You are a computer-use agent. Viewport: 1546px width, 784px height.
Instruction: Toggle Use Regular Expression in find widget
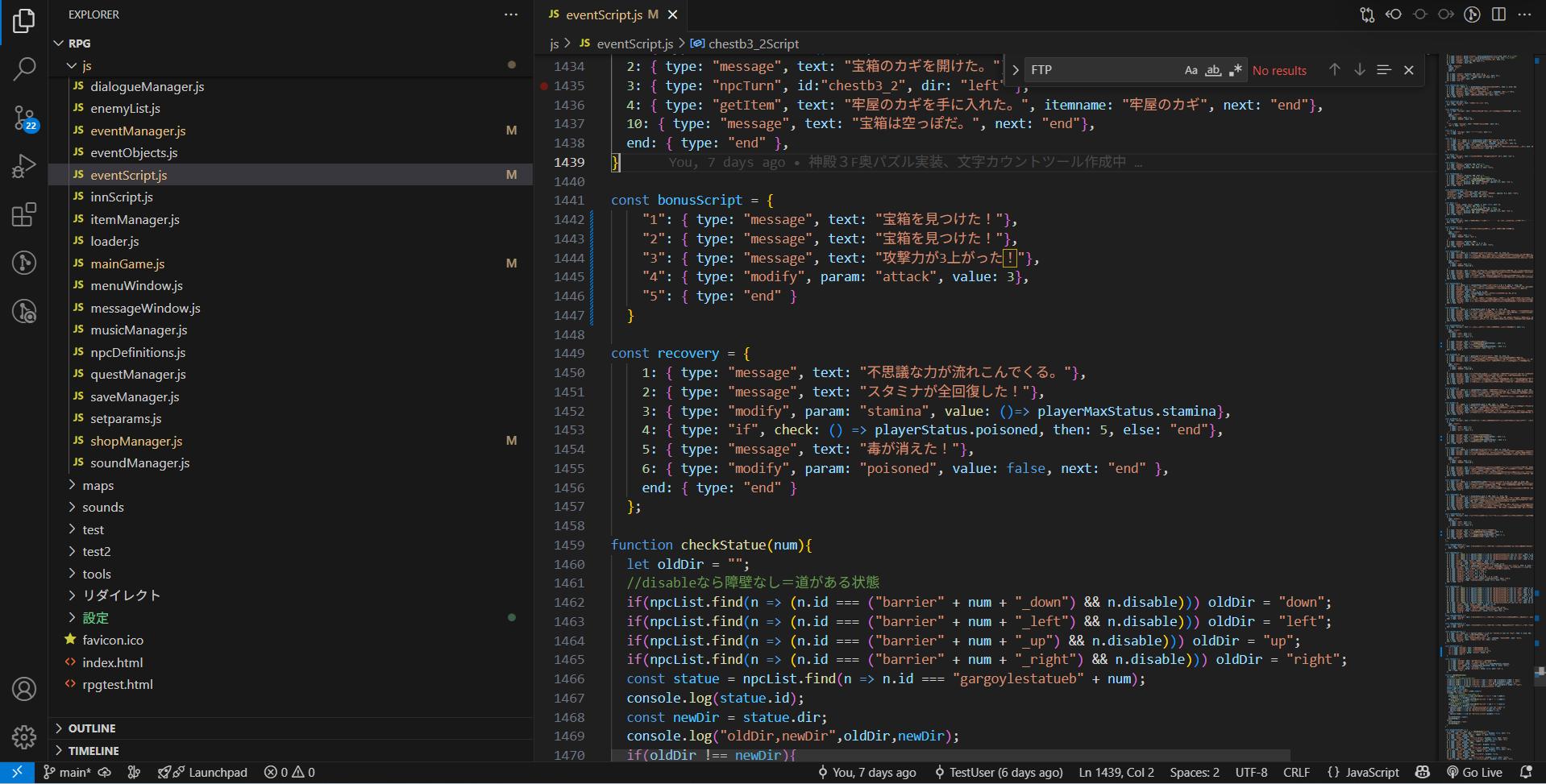1235,70
